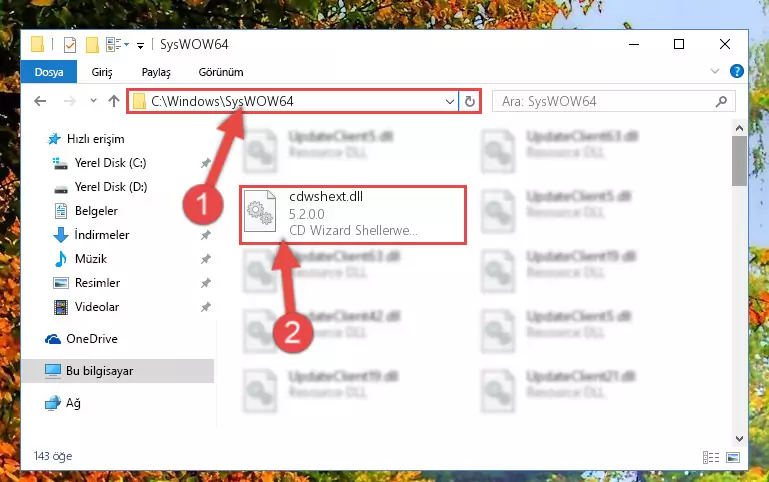
Task: Switch to the Giriş ribbon tab
Action: tap(102, 72)
